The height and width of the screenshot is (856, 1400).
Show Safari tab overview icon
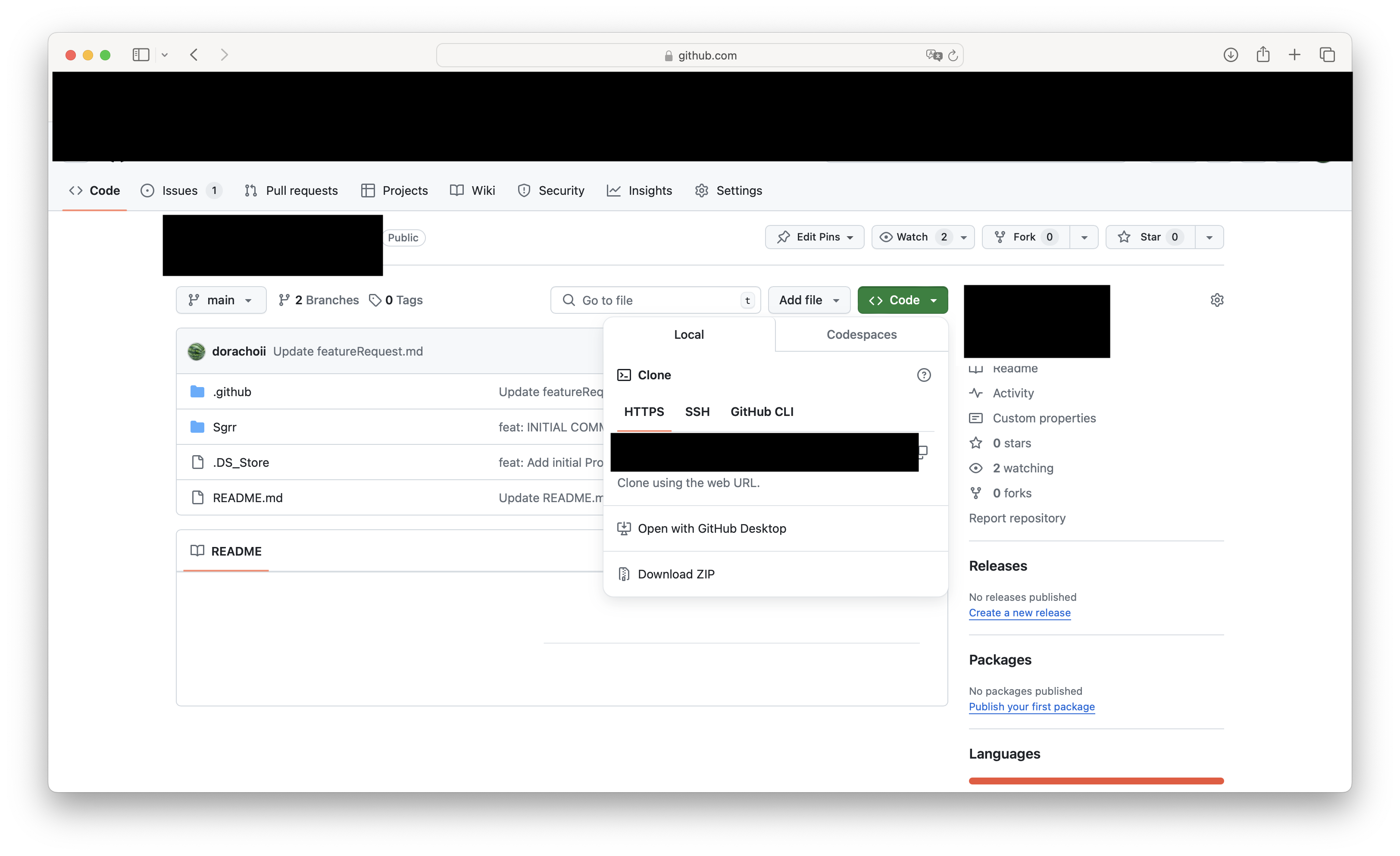(1327, 55)
